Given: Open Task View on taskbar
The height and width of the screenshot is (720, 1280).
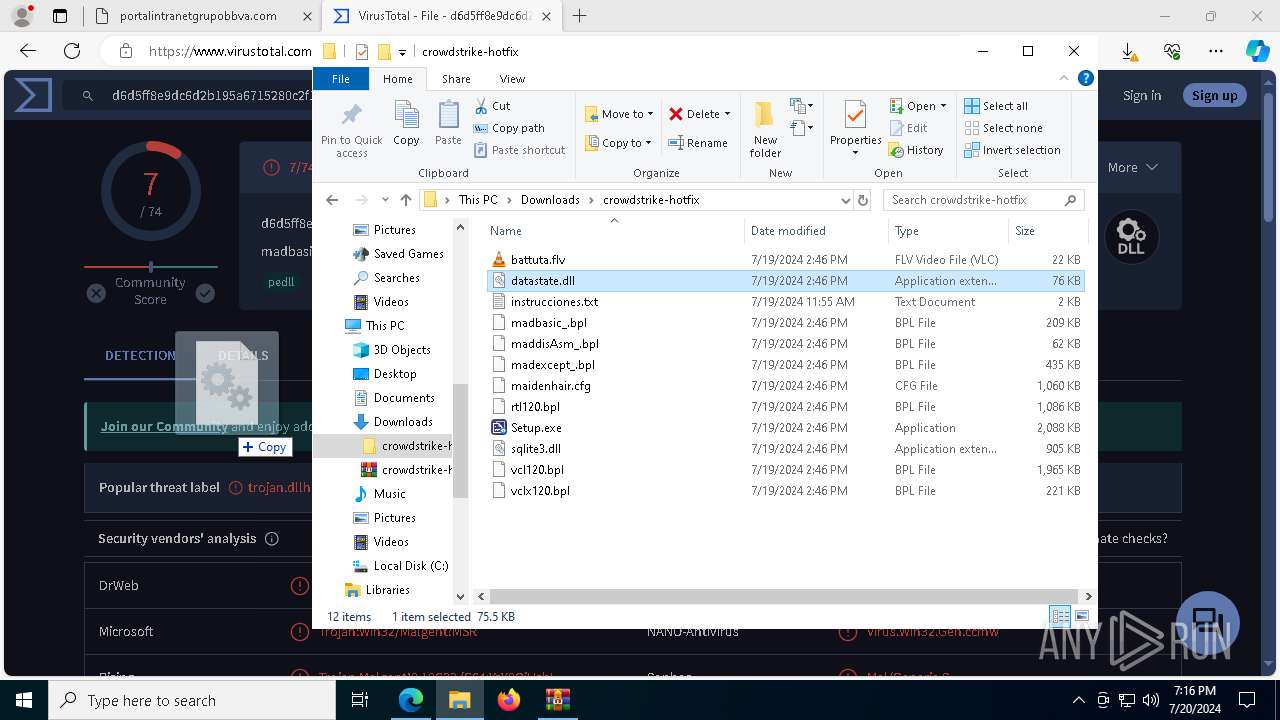Looking at the screenshot, I should click(361, 700).
